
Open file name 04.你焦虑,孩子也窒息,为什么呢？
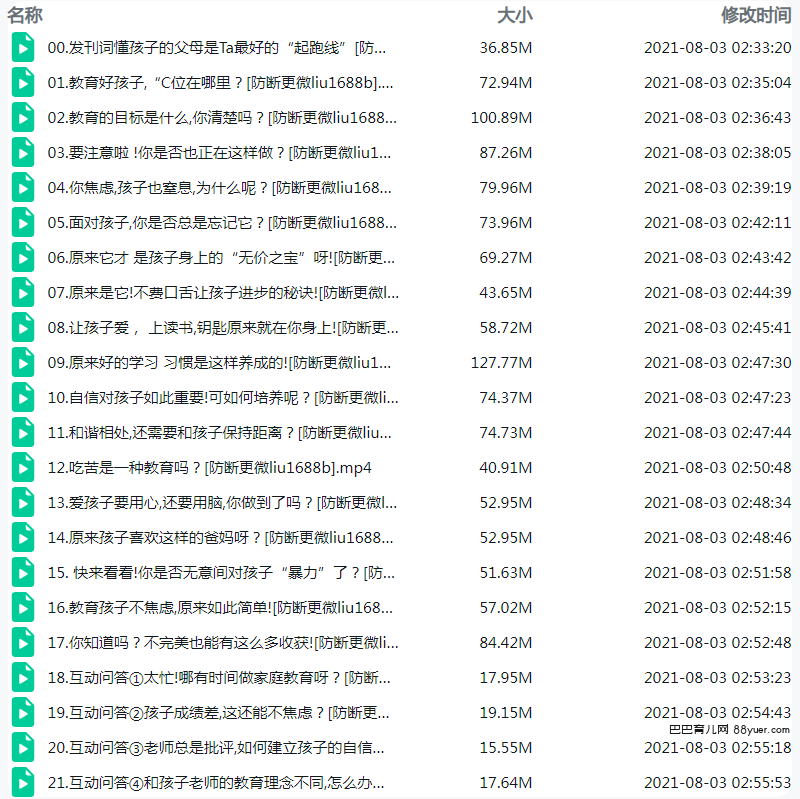(219, 188)
